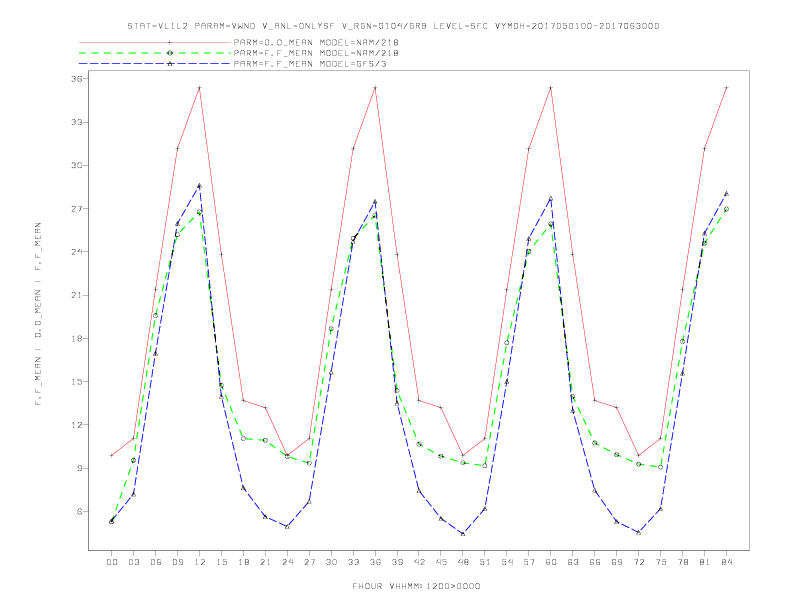This screenshot has width=792, height=612.
Task: Click y-axis tick value 30
Action: [x=76, y=166]
